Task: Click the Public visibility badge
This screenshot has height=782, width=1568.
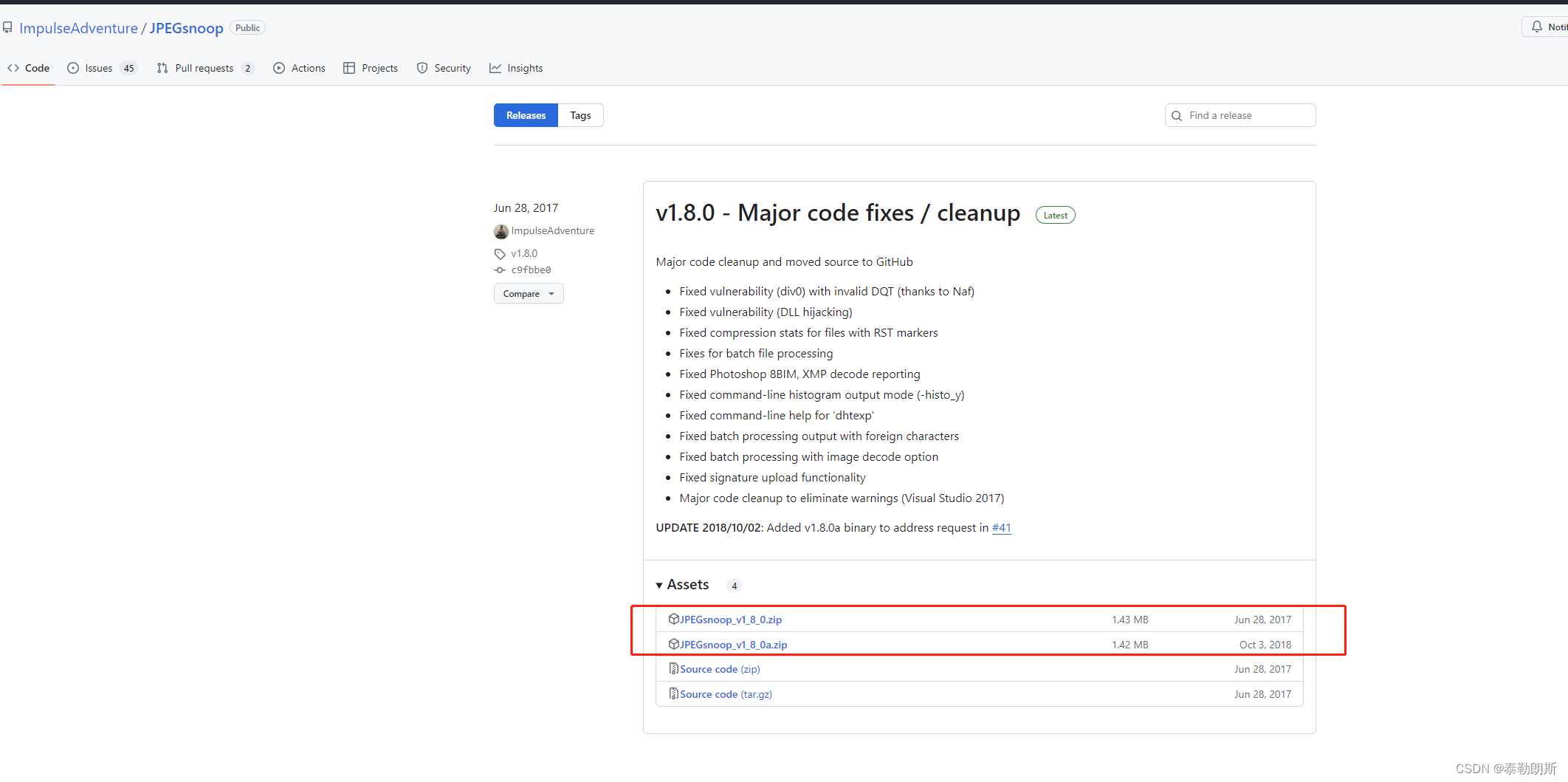Action: tap(247, 28)
